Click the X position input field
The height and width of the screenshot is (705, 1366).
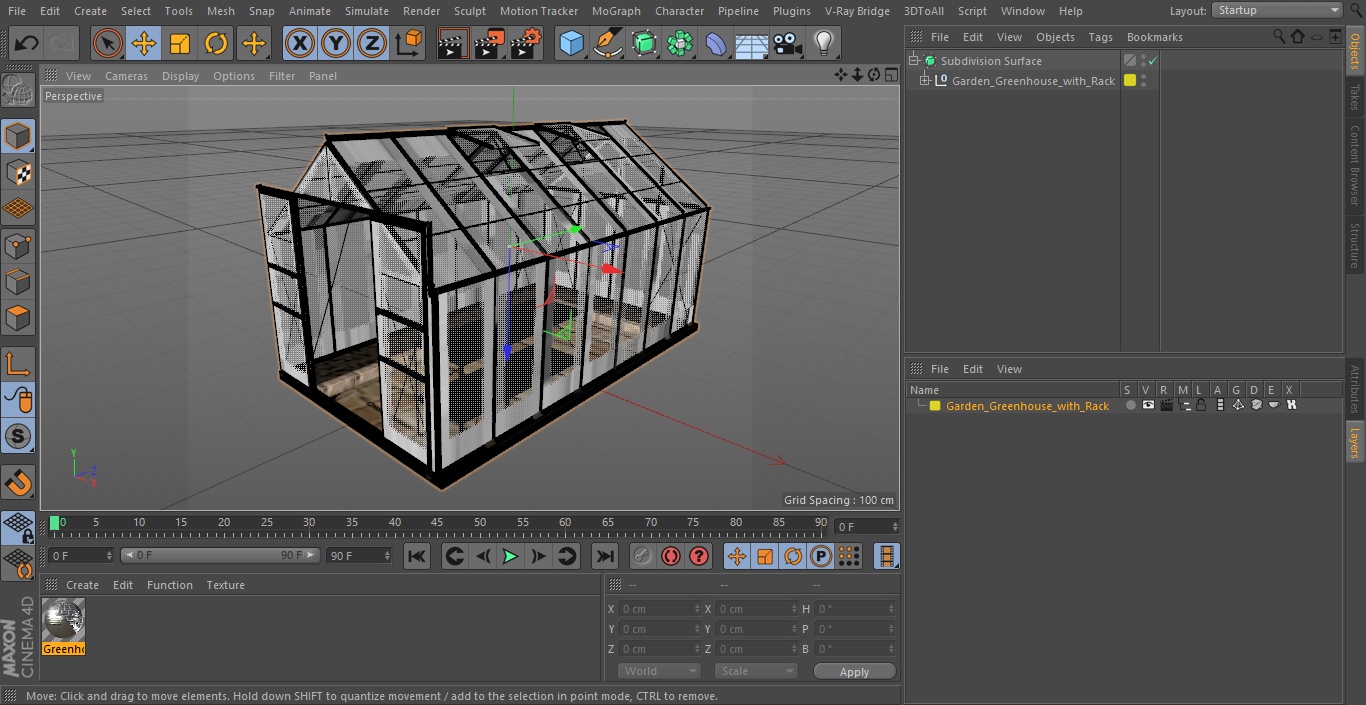click(x=659, y=609)
